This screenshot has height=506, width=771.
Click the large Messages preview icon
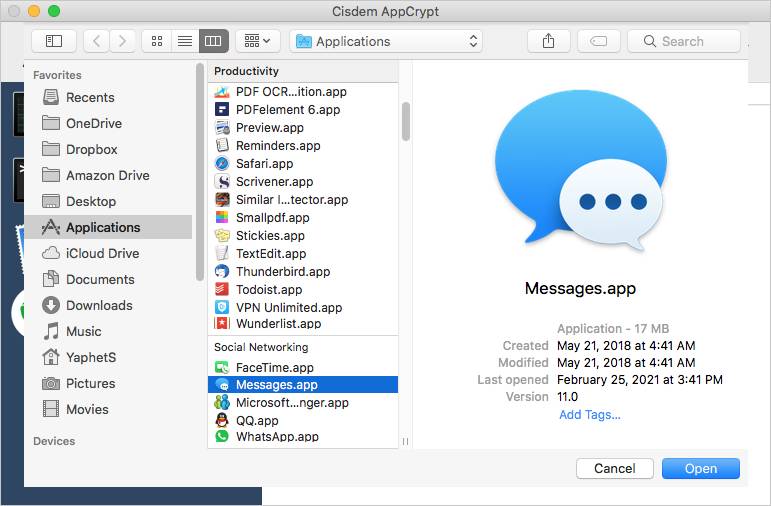580,170
